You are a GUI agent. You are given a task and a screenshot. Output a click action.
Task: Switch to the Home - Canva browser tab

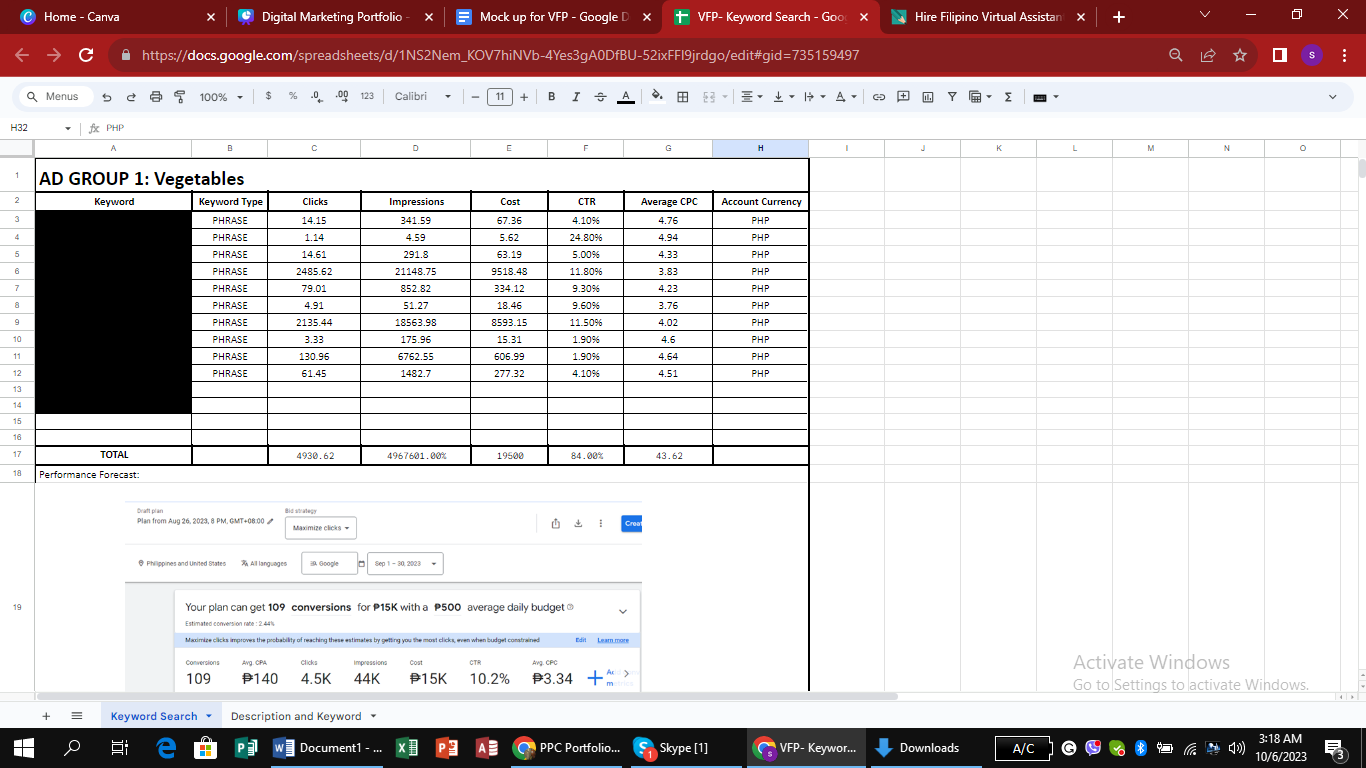pyautogui.click(x=113, y=17)
